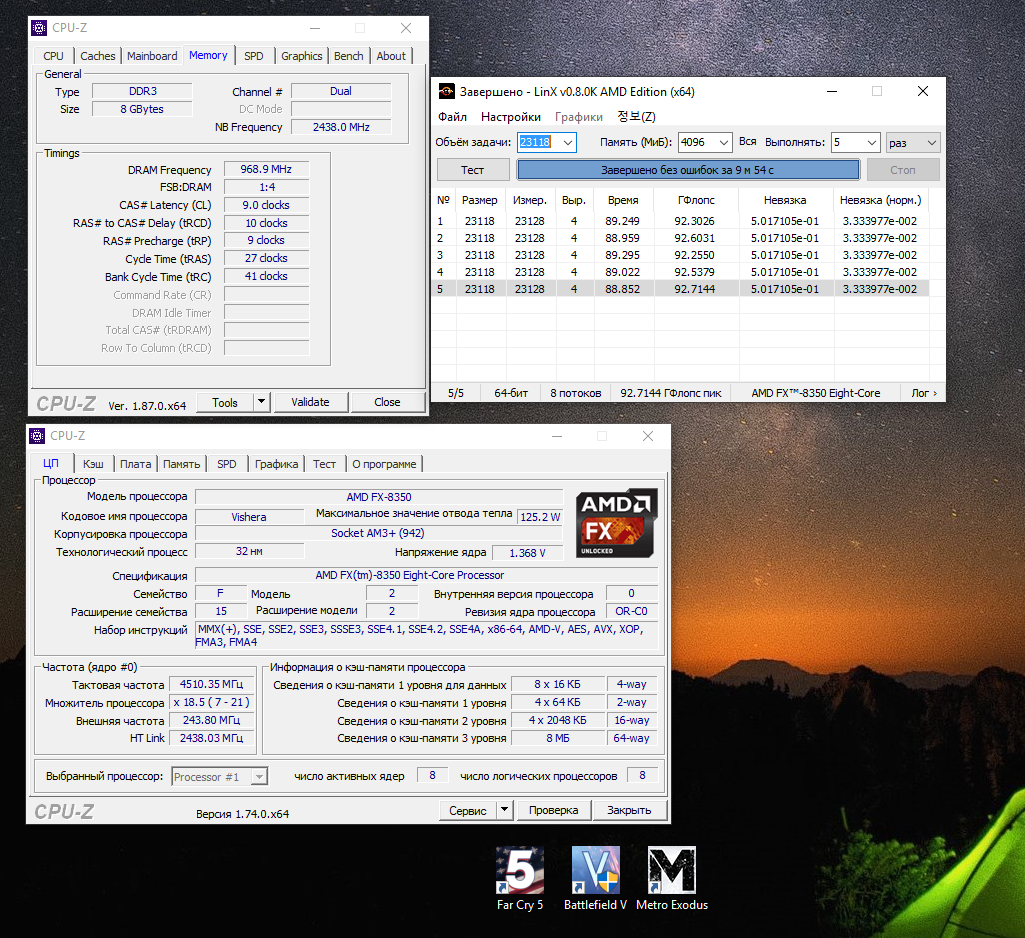
Task: Switch to Тест tab in lower CPU-Z
Action: (324, 464)
